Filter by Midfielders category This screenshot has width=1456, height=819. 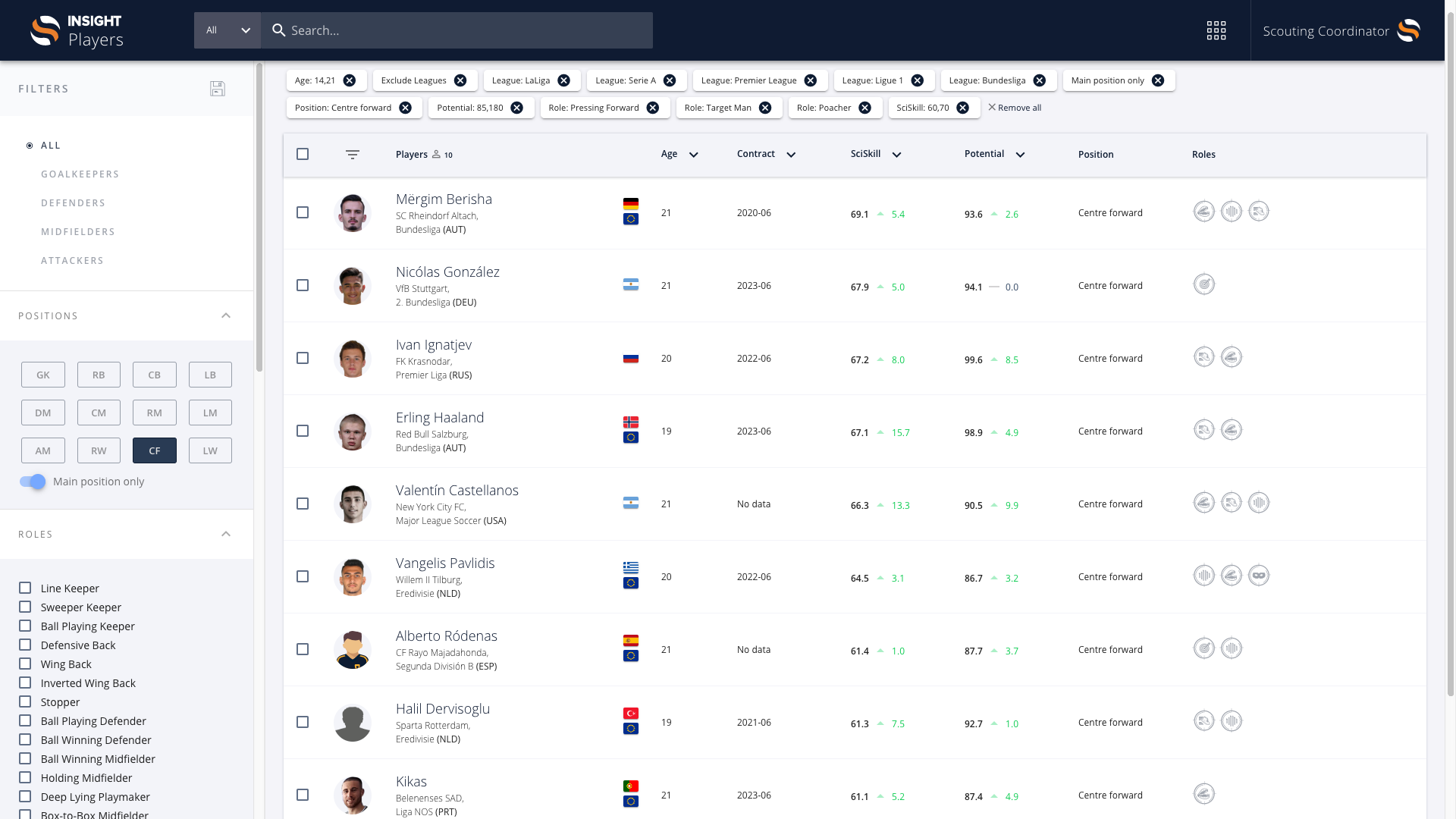[78, 232]
